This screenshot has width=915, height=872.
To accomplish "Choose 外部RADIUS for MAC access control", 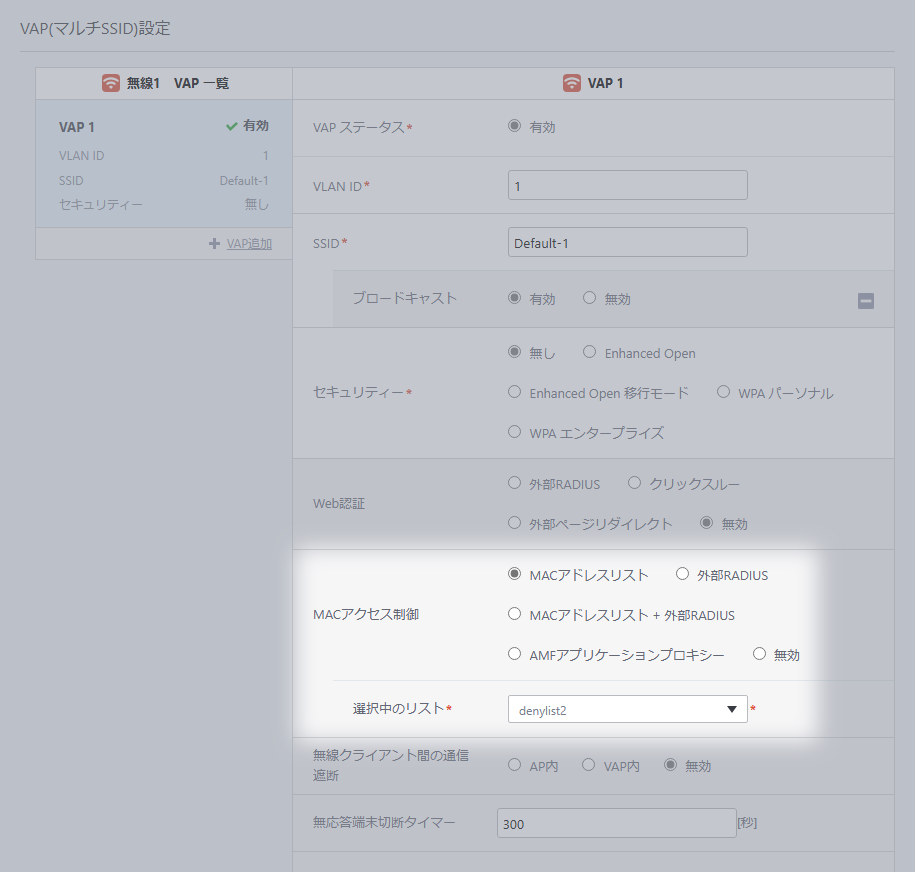I will [x=682, y=574].
